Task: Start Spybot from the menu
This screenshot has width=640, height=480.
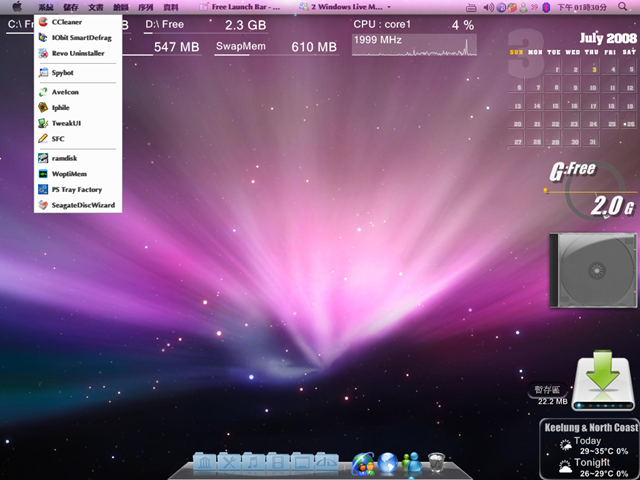Action: tap(78, 73)
